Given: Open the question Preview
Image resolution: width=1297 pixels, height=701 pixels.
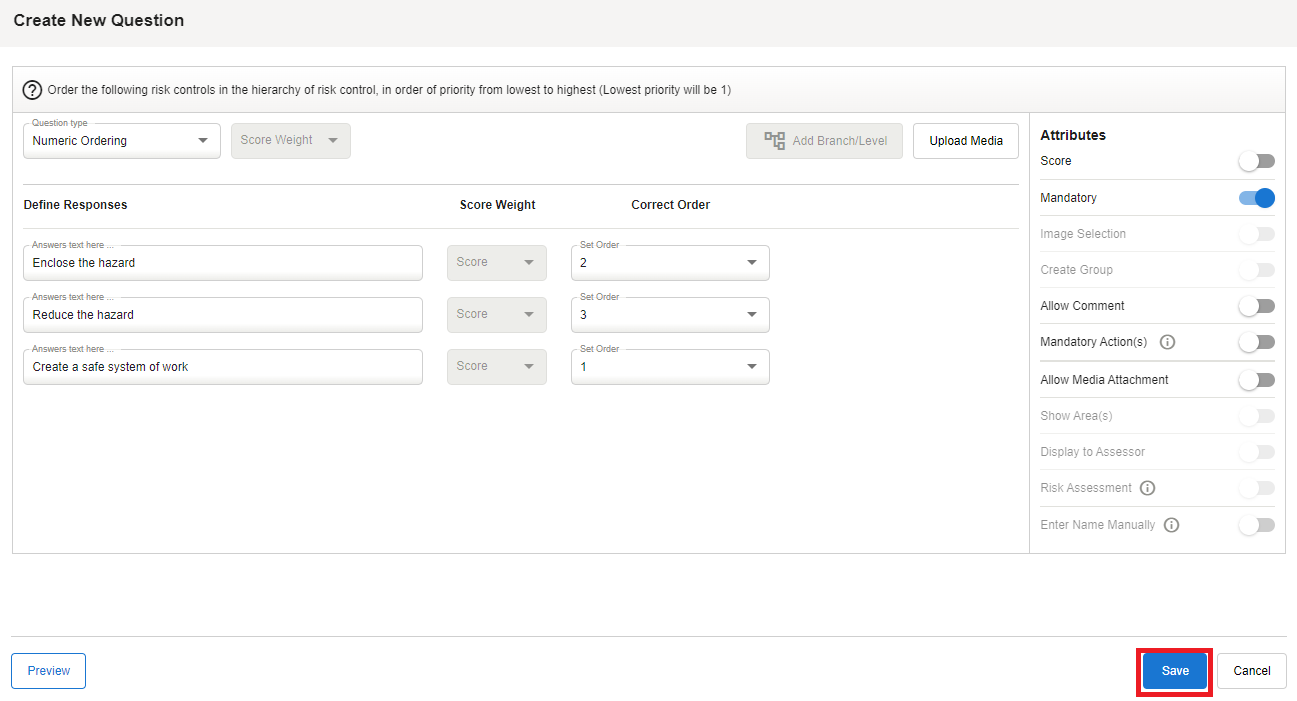Looking at the screenshot, I should [x=48, y=671].
